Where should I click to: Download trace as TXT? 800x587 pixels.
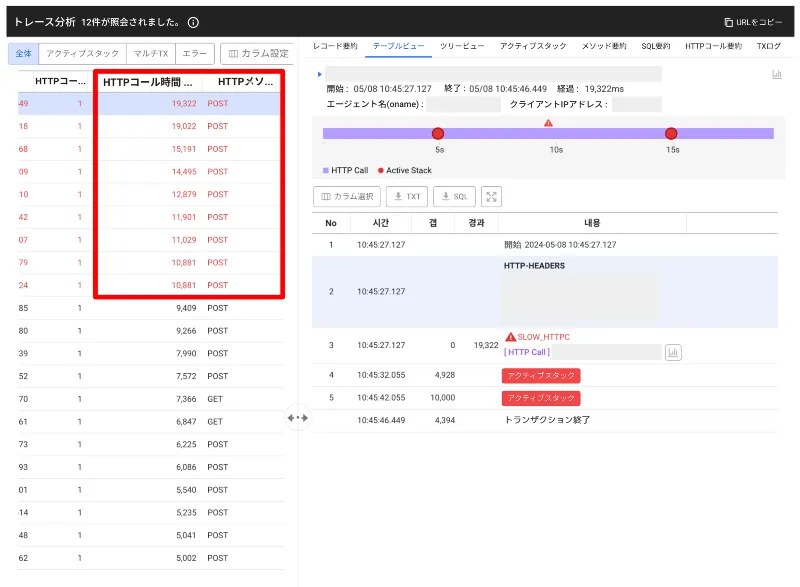tap(407, 197)
